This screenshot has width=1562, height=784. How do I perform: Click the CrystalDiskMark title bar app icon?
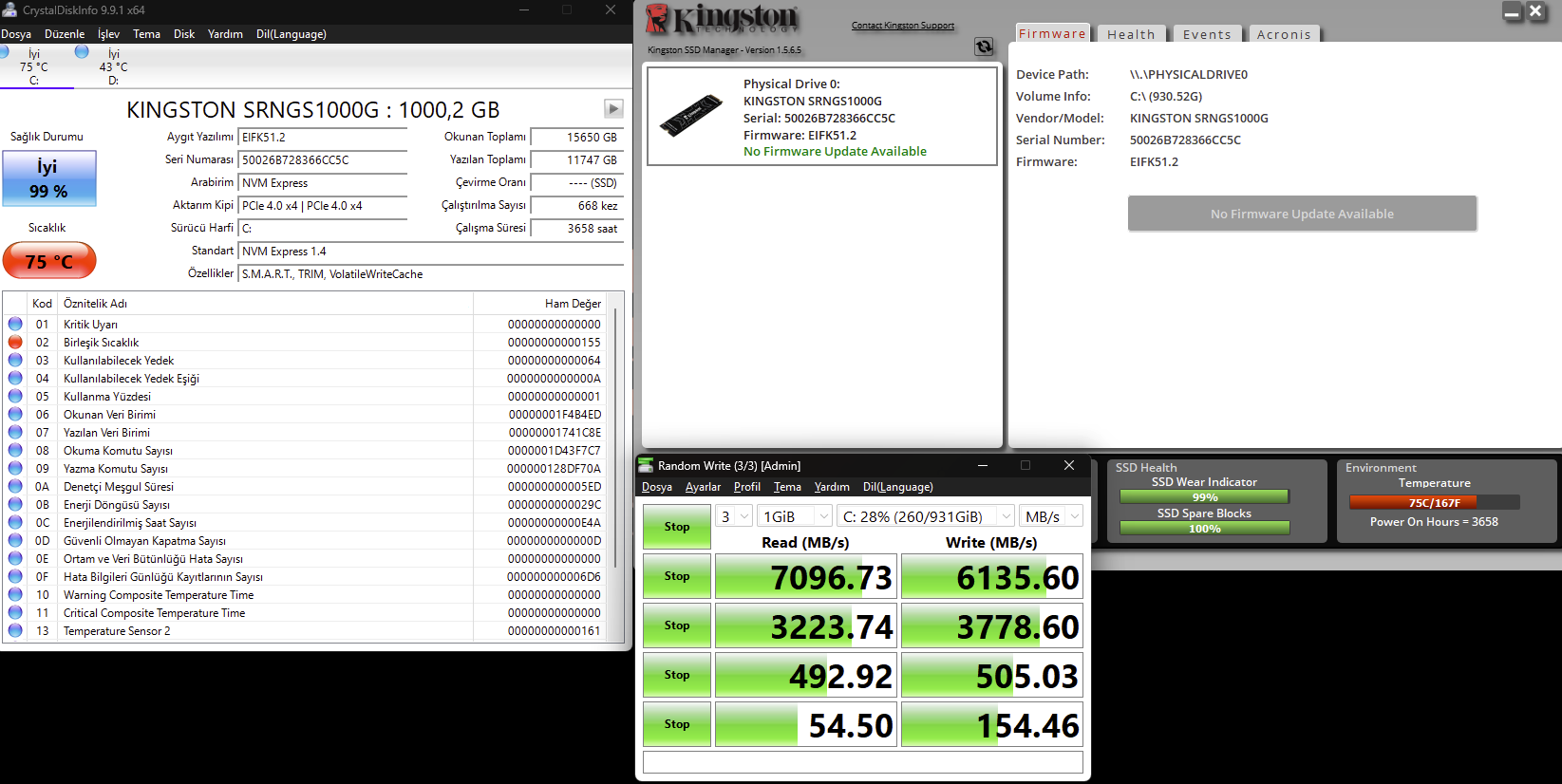tap(646, 465)
